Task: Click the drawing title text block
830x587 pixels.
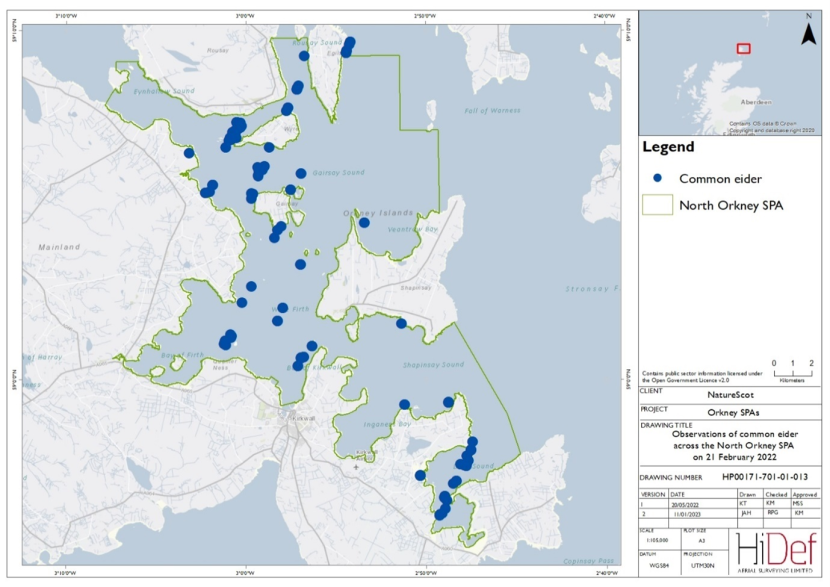Action: point(735,446)
